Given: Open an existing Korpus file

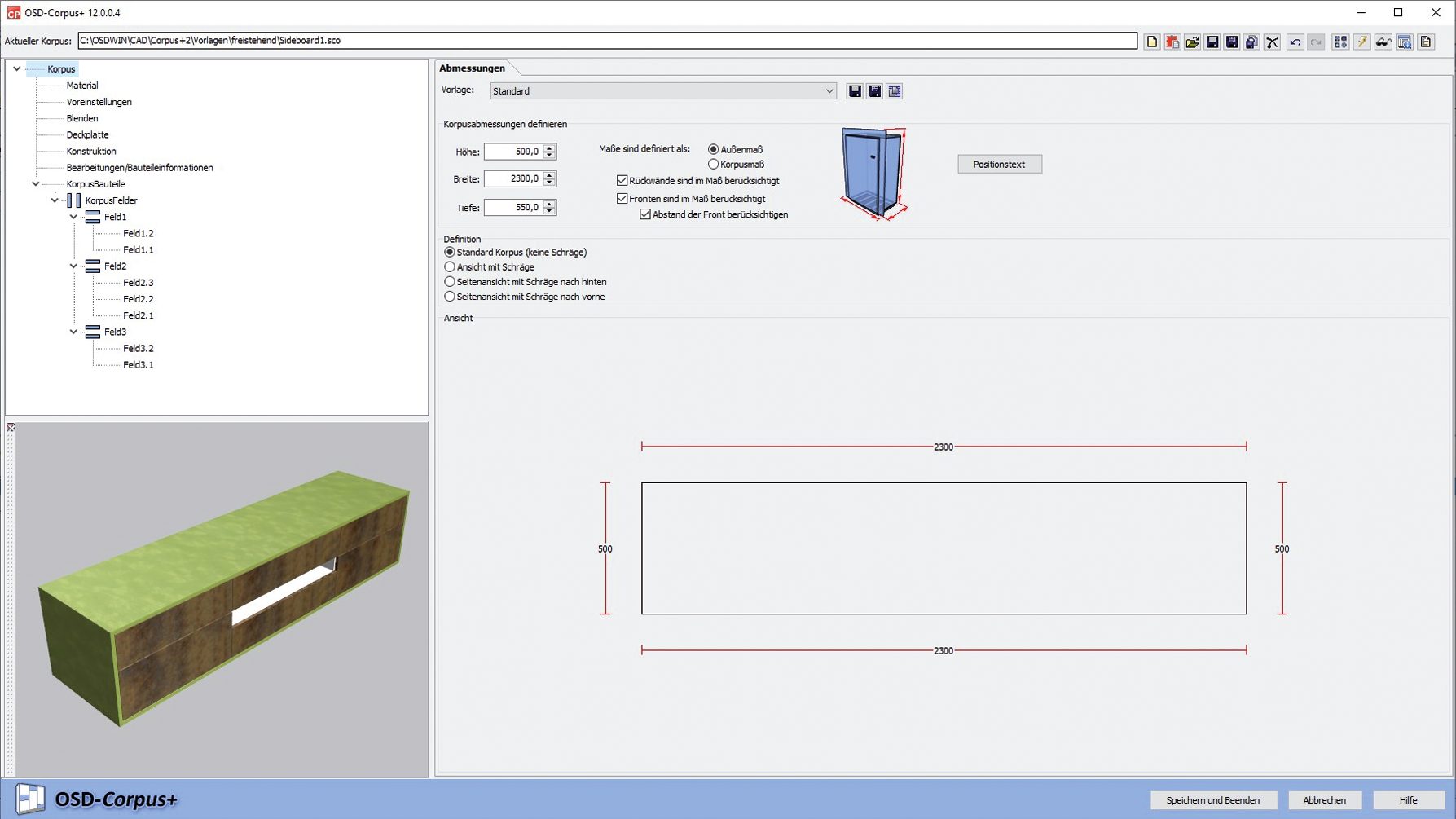Looking at the screenshot, I should point(1192,42).
